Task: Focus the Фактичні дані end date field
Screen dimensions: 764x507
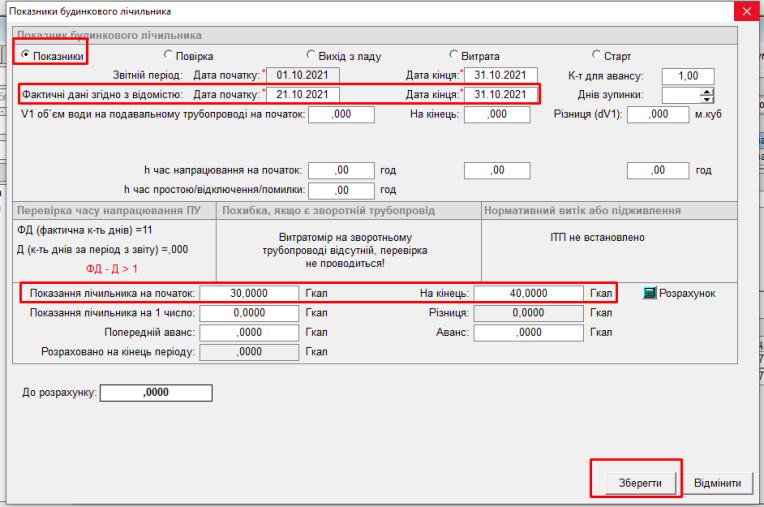Action: click(x=501, y=95)
